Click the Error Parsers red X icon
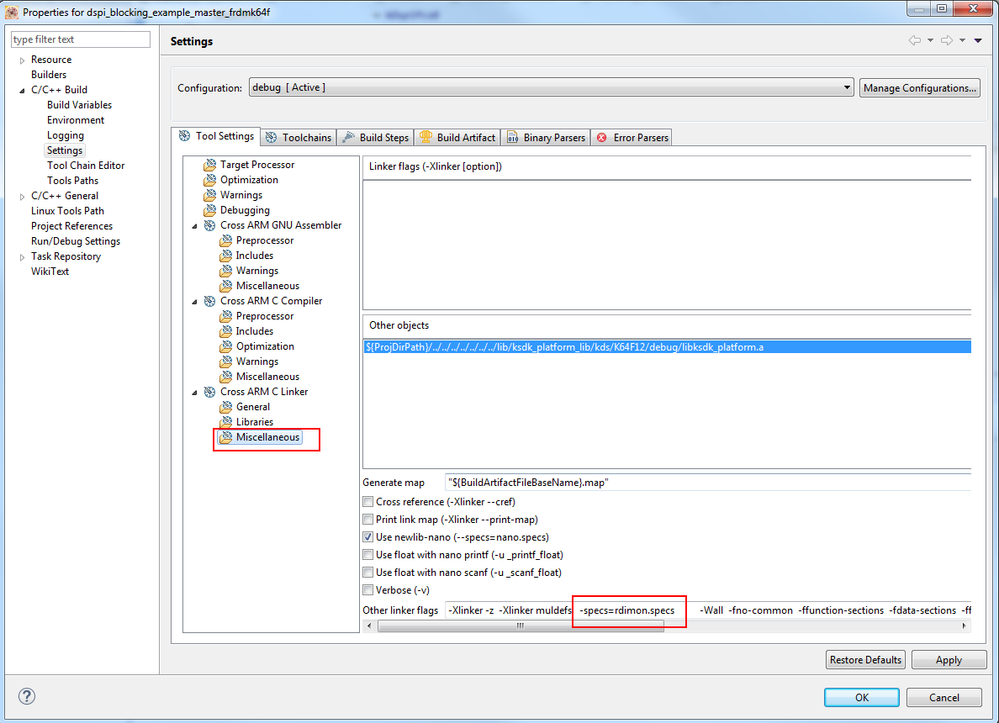The image size is (999, 723). tap(601, 138)
